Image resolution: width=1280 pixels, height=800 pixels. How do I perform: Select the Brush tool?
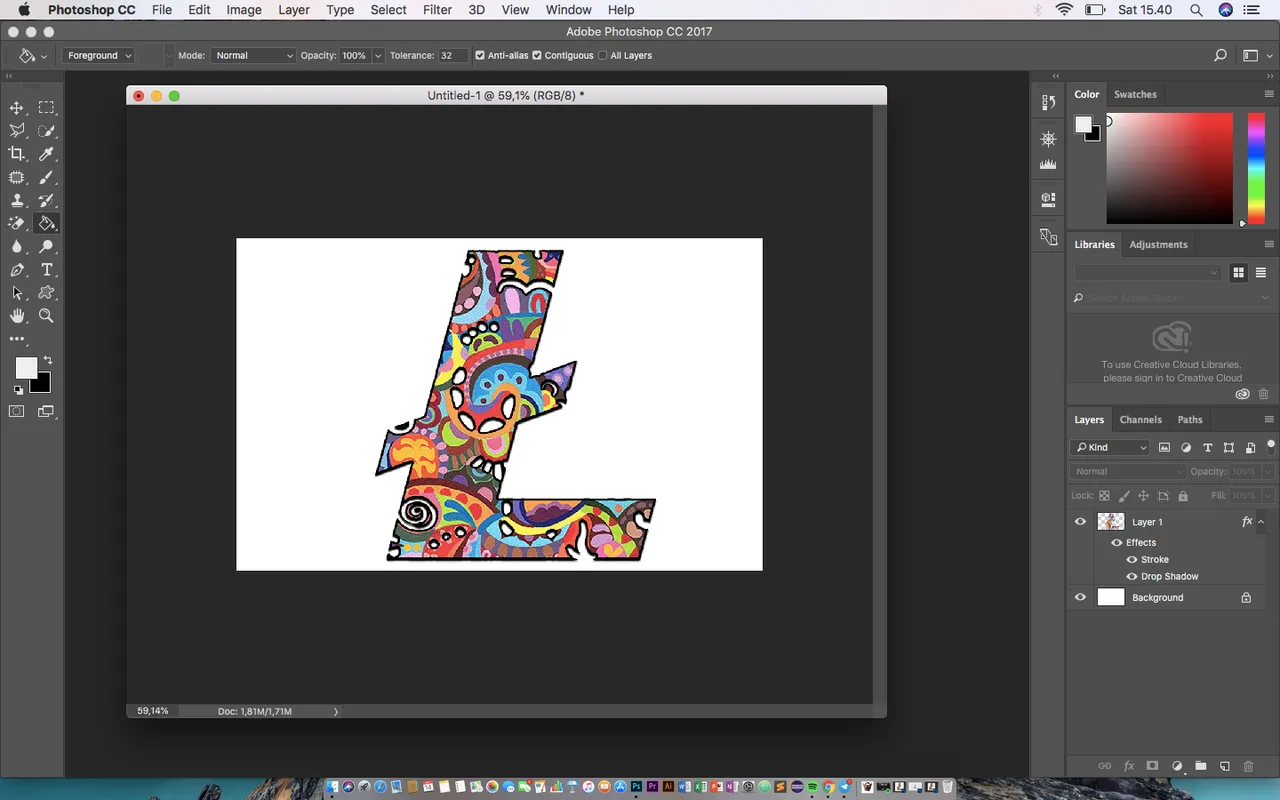[46, 177]
